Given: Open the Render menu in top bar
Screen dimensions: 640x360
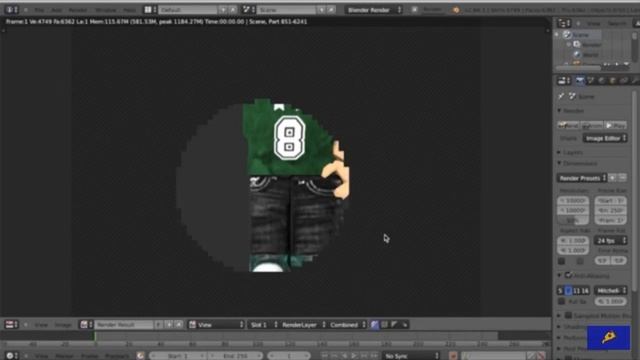Looking at the screenshot, I should (78, 10).
